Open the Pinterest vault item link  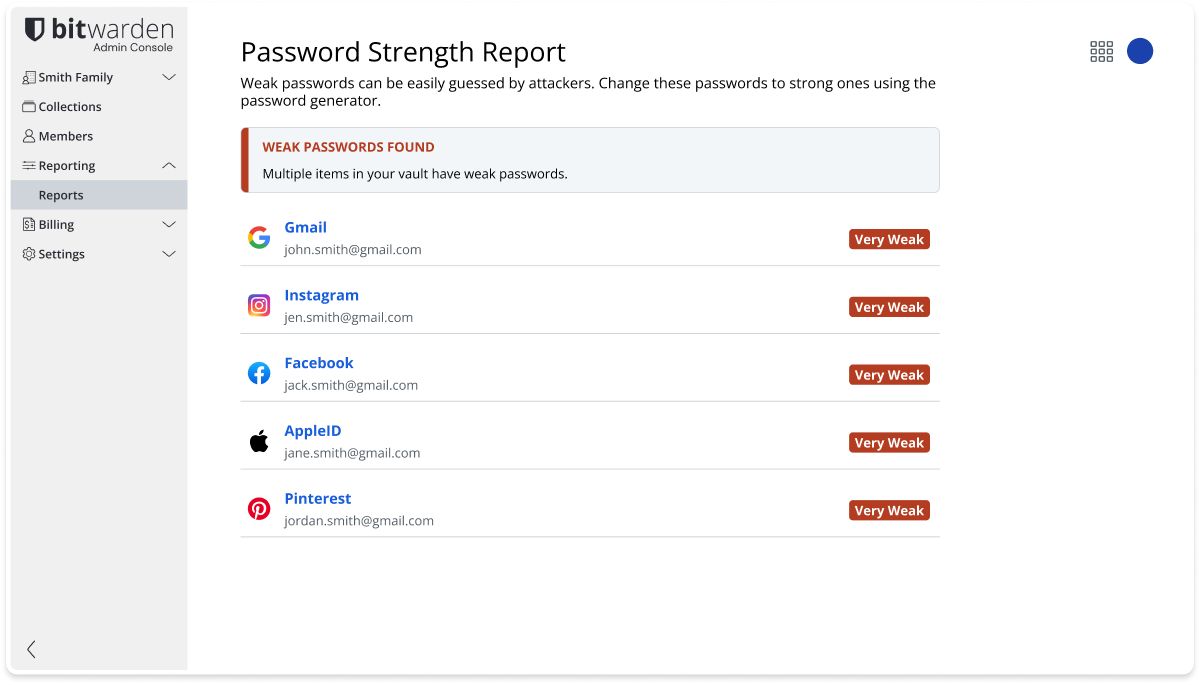[317, 499]
